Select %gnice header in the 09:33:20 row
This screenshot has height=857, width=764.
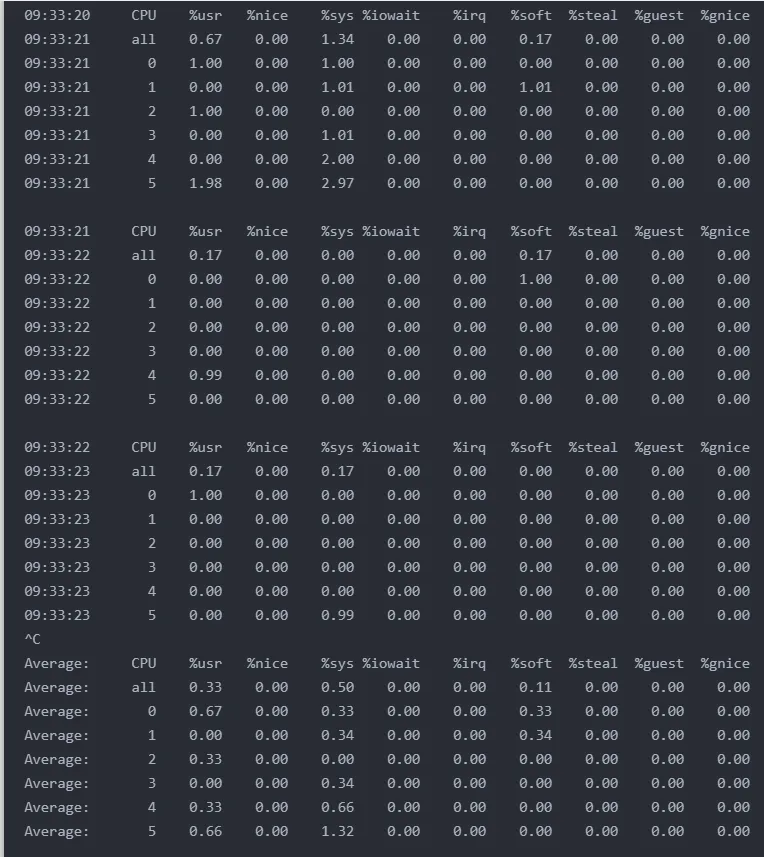(x=725, y=15)
